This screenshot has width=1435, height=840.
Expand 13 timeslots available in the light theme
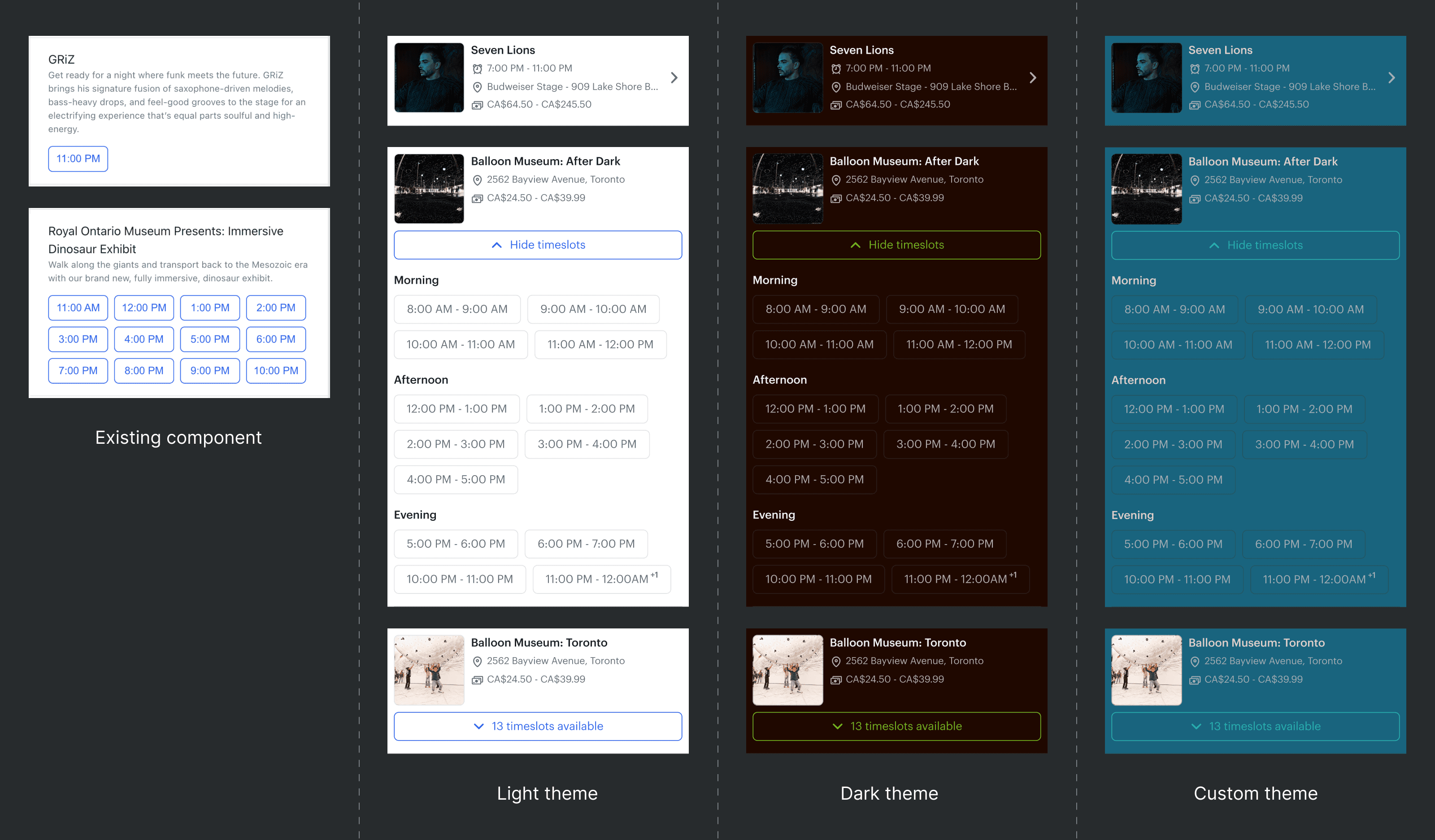click(538, 726)
